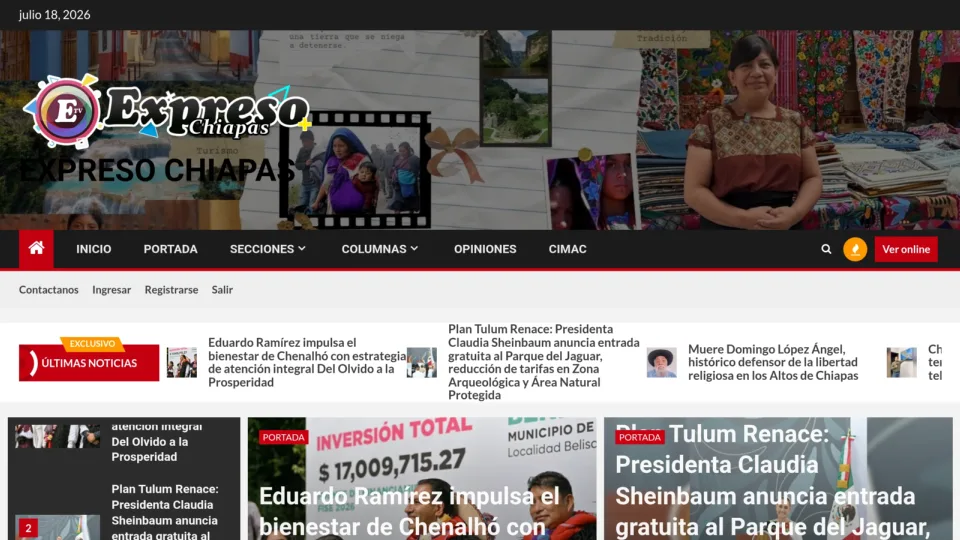Click the Expreso Chiapas circular logo

coord(67,111)
